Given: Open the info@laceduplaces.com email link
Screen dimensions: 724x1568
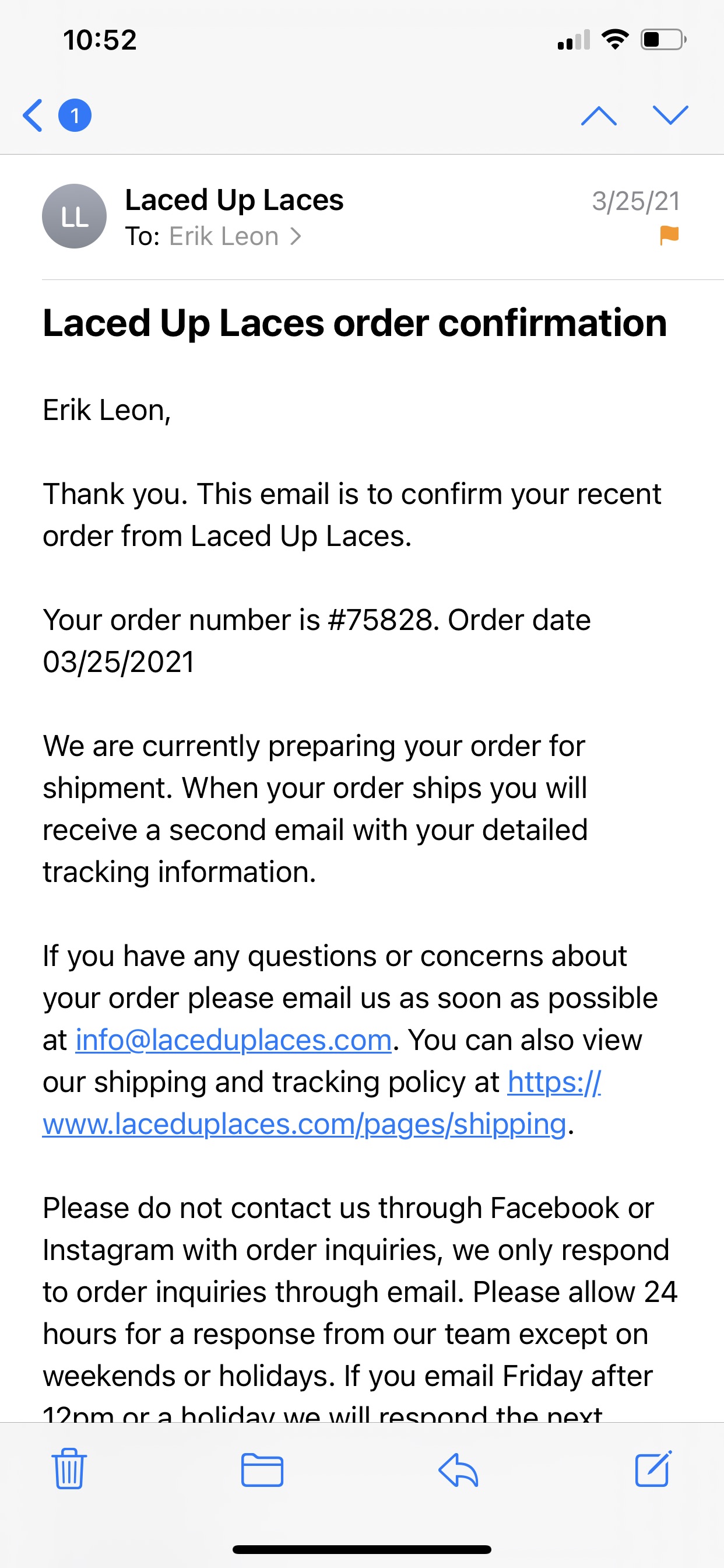Looking at the screenshot, I should pos(233,1040).
